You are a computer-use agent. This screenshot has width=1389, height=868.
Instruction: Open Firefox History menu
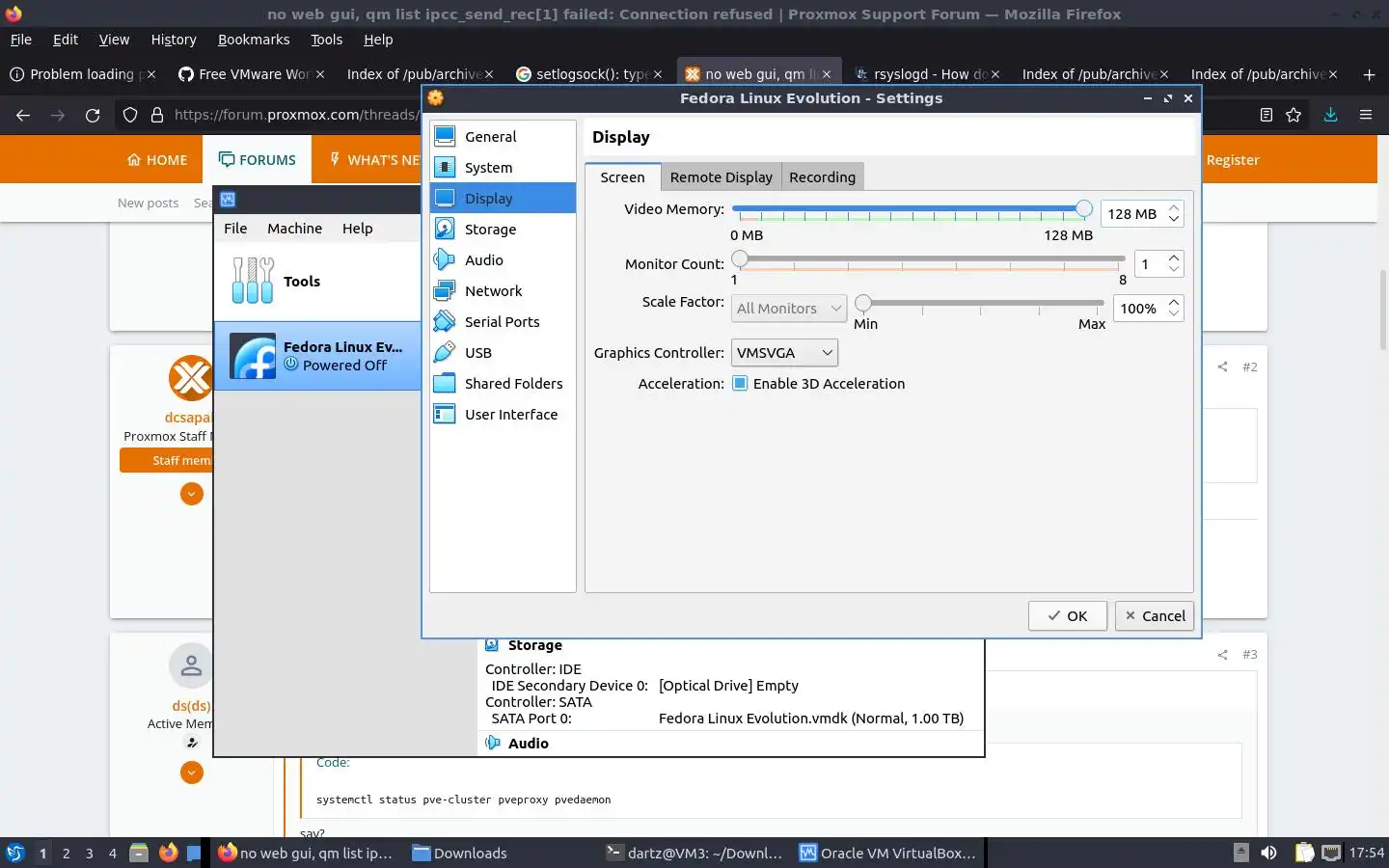[x=174, y=40]
